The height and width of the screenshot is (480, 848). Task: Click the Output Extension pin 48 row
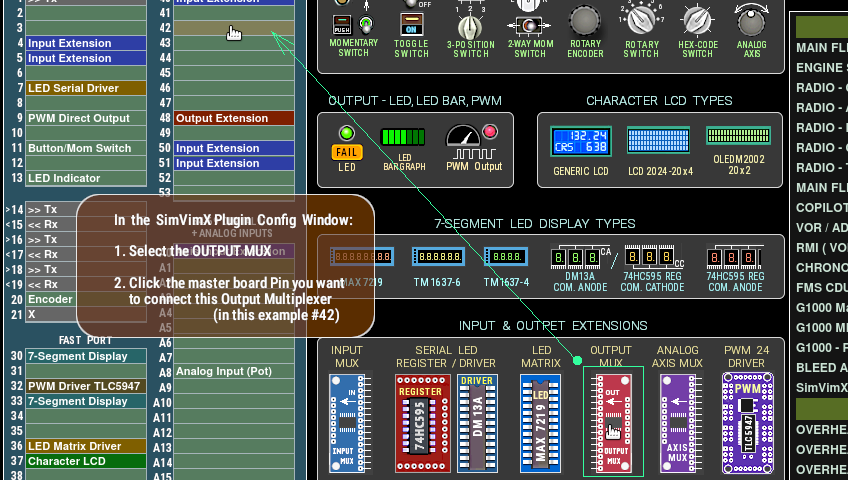click(234, 118)
